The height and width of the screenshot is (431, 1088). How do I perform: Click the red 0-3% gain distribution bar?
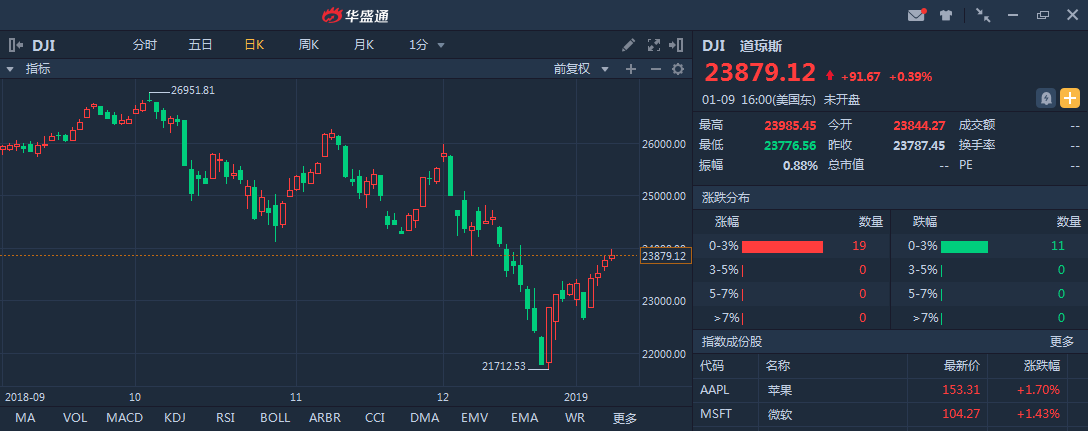782,246
